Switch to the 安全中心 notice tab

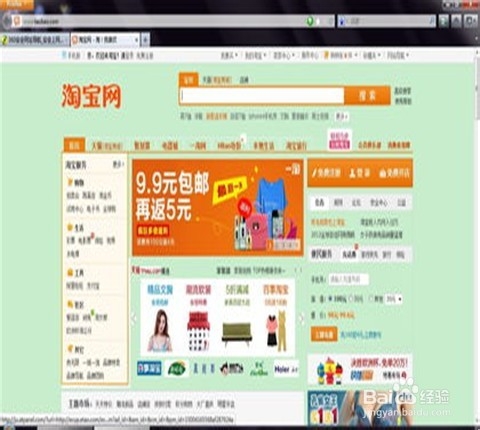[x=379, y=202]
